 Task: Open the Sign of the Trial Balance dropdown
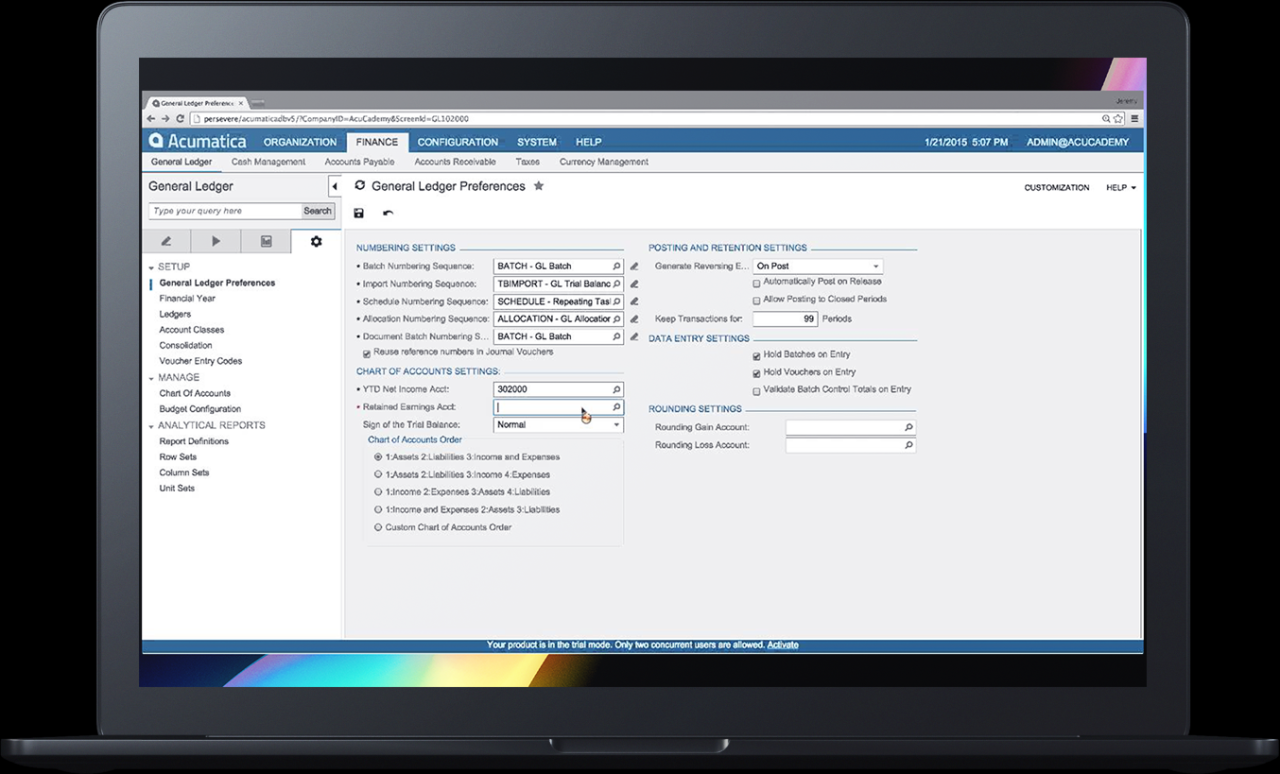click(x=615, y=424)
